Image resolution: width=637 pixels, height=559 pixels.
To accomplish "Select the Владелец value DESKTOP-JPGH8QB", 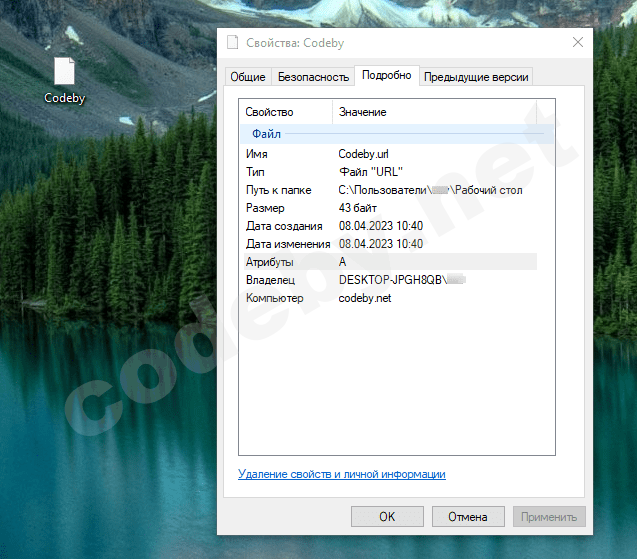I will click(402, 280).
